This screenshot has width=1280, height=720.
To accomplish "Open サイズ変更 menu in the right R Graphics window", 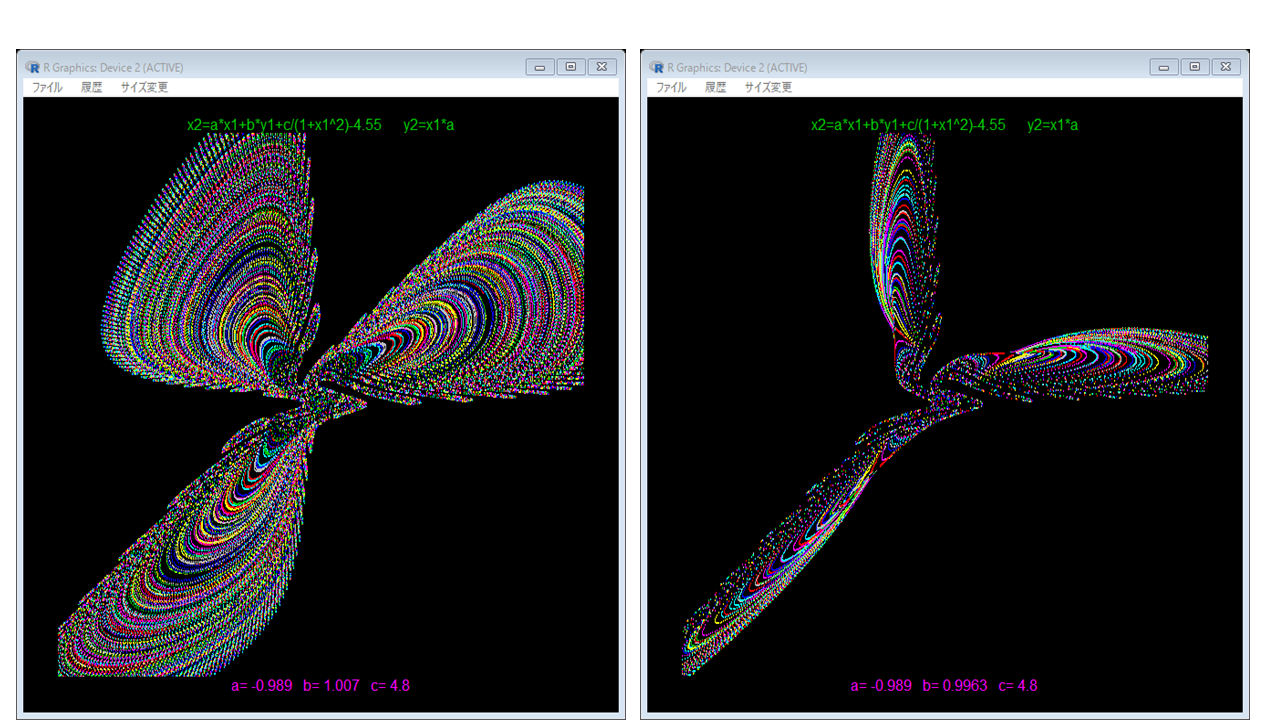I will (768, 87).
